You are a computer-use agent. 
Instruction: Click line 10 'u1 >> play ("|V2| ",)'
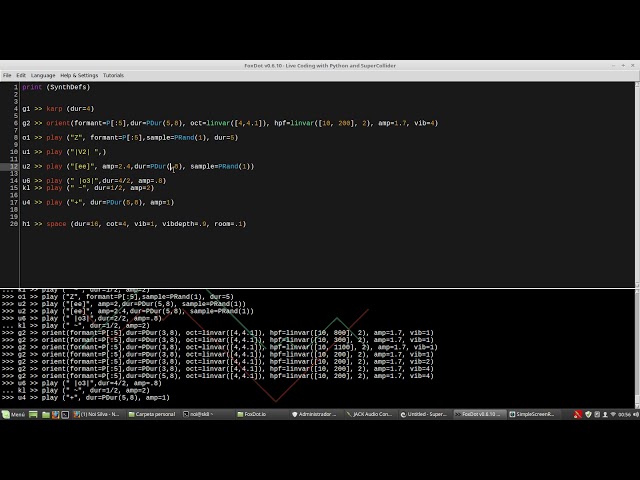[64, 152]
